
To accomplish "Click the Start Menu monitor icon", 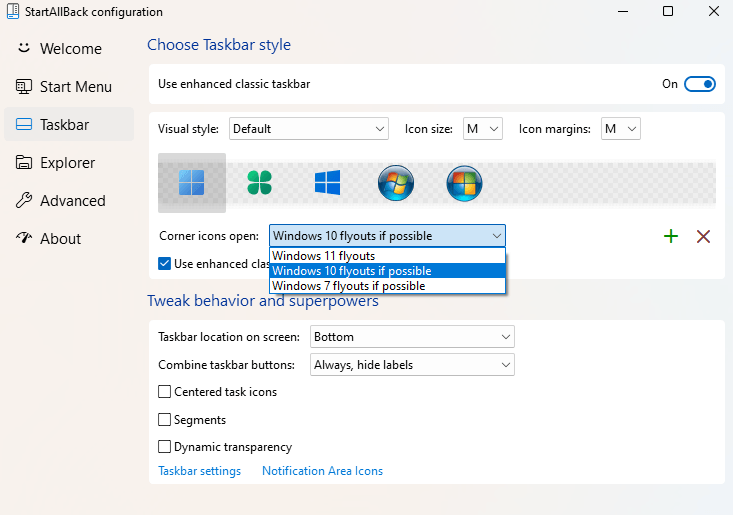I will (24, 86).
